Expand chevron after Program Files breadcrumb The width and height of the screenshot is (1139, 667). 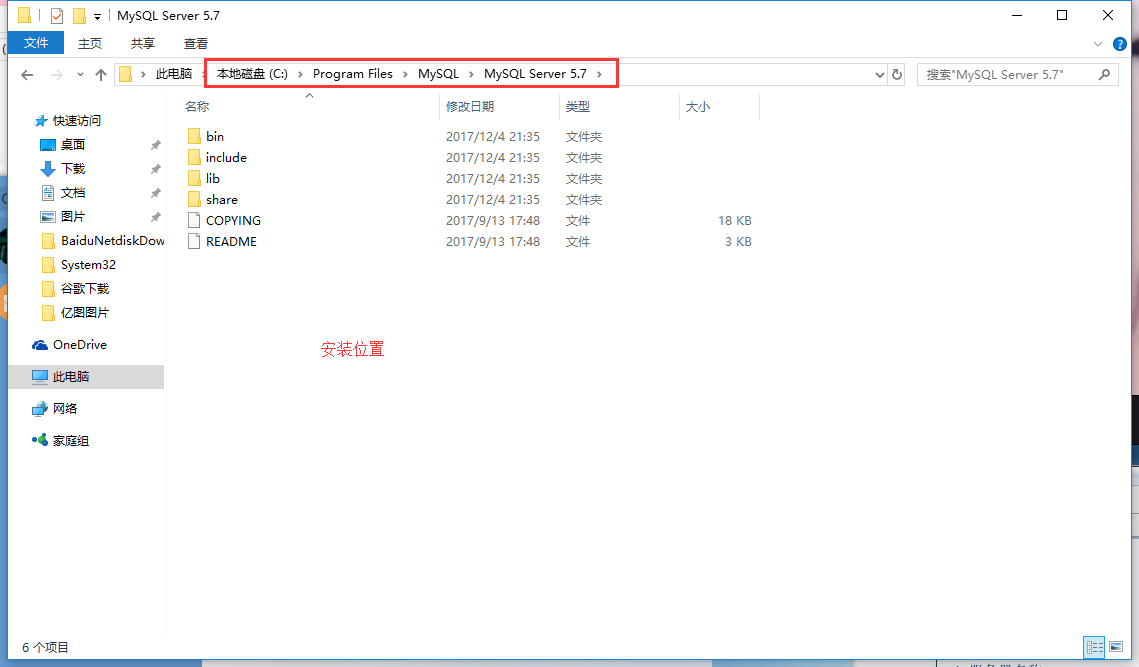click(x=405, y=74)
